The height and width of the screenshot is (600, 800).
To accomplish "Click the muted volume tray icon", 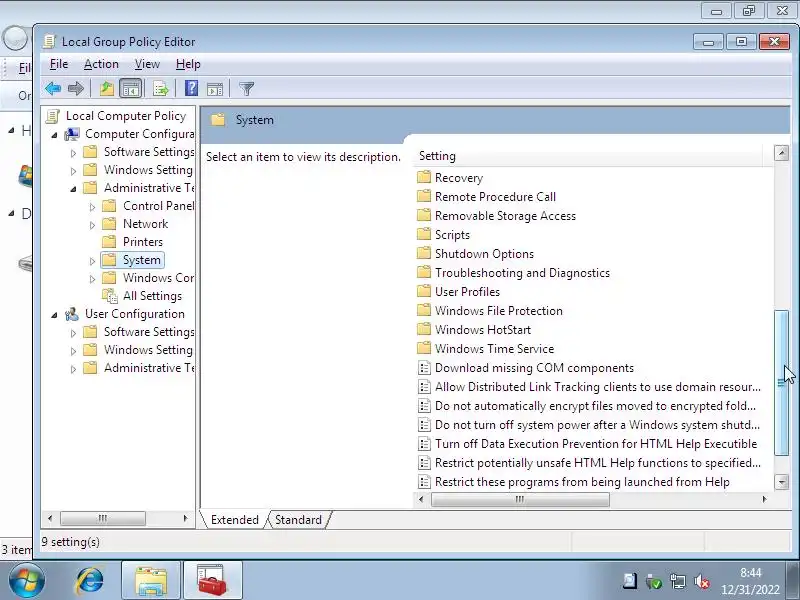I will click(x=702, y=581).
